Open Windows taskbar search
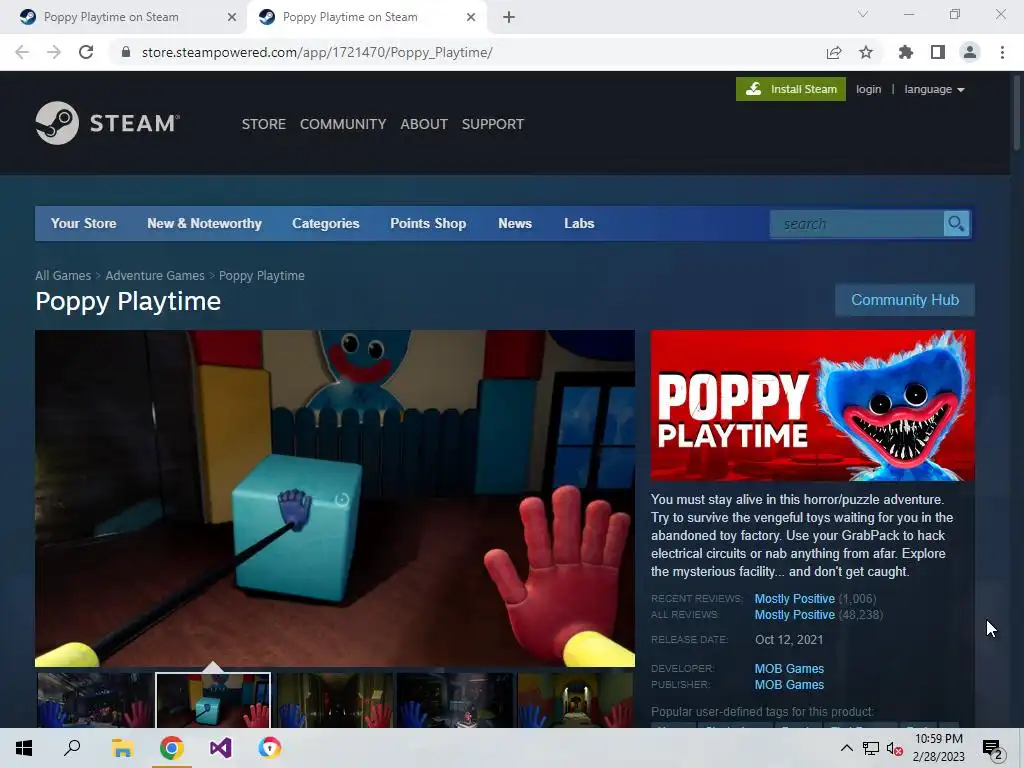 coord(72,748)
